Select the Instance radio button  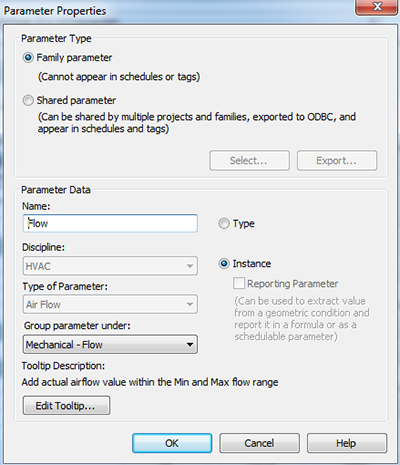[x=224, y=264]
